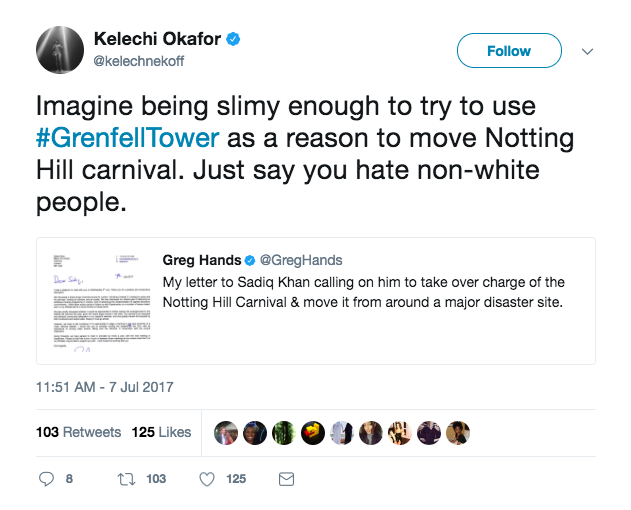The height and width of the screenshot is (510, 631).
Task: Open the @kelechnekoff handle link
Action: 138,61
